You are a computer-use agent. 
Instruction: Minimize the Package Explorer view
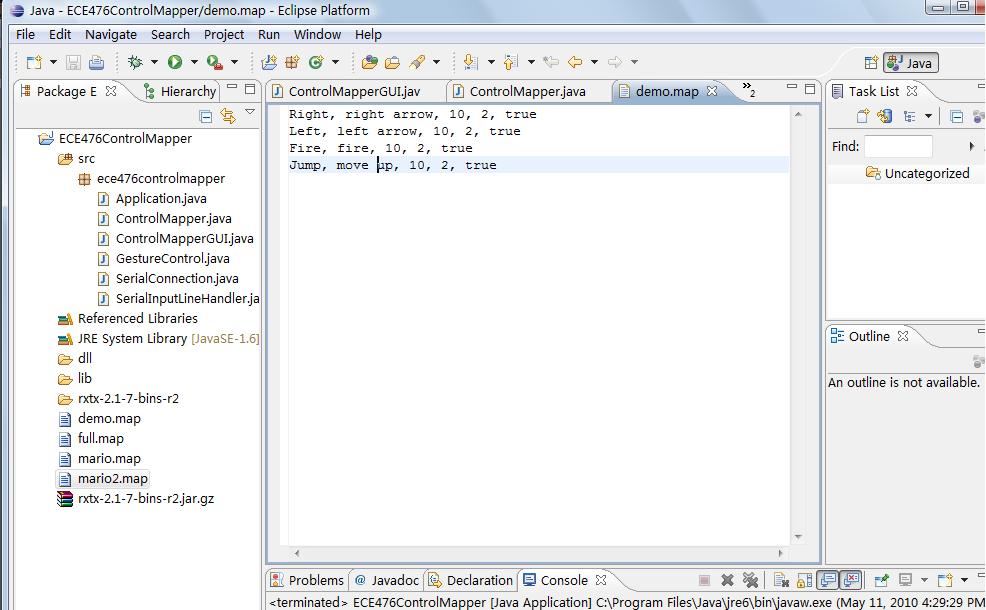pyautogui.click(x=232, y=88)
